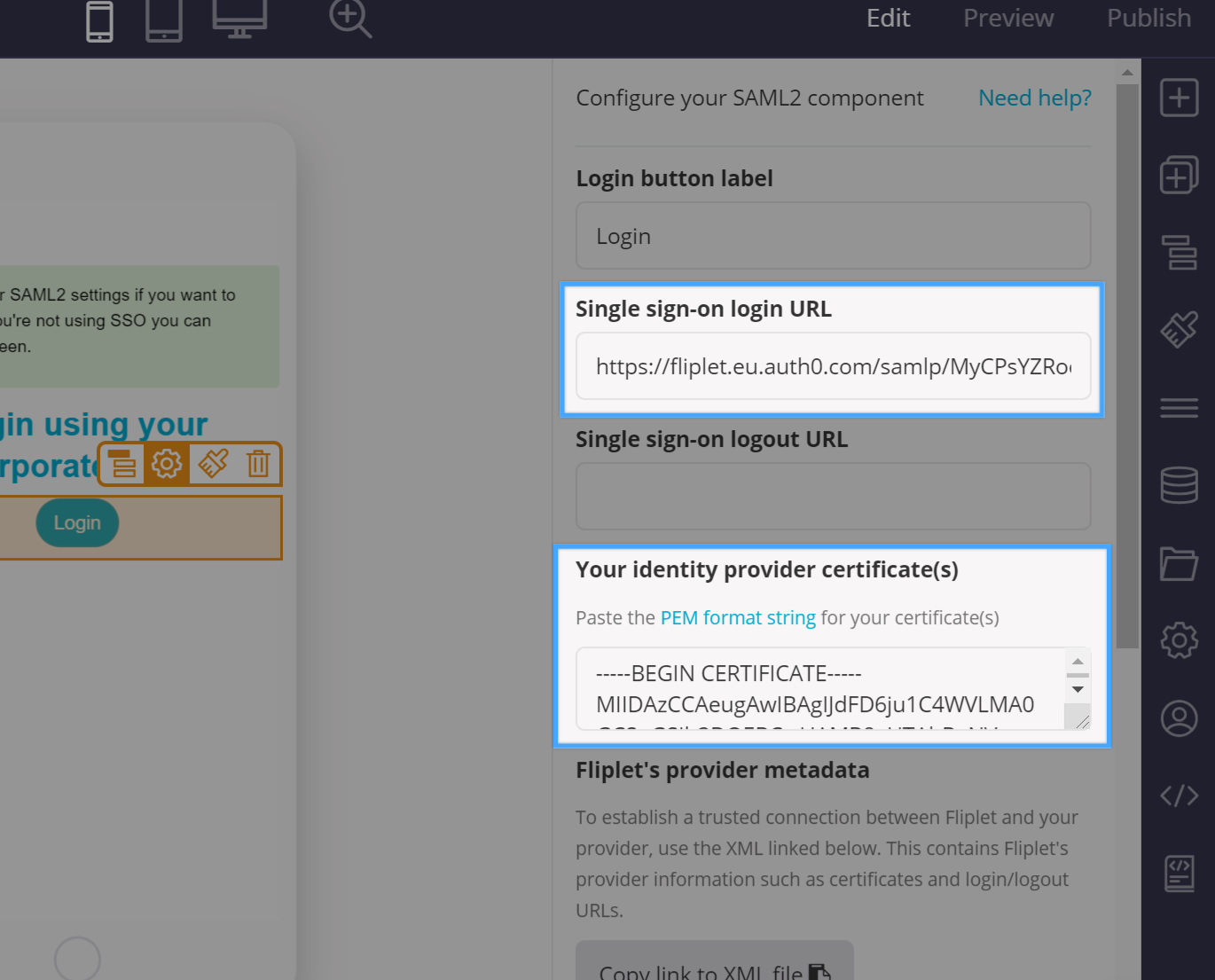The width and height of the screenshot is (1215, 980).
Task: Open the Need help? link
Action: coord(1034,98)
